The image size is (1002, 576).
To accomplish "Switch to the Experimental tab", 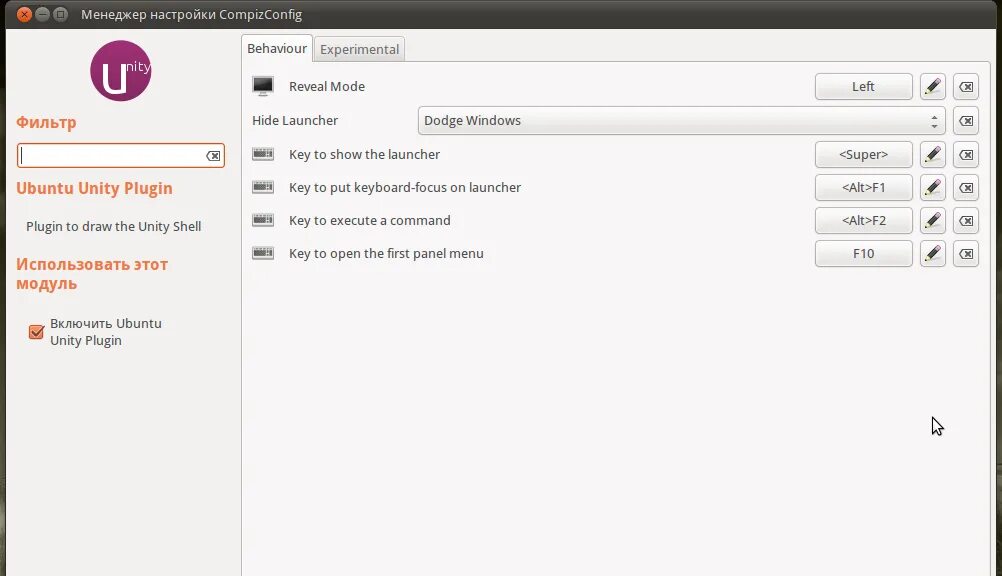I will tap(359, 49).
